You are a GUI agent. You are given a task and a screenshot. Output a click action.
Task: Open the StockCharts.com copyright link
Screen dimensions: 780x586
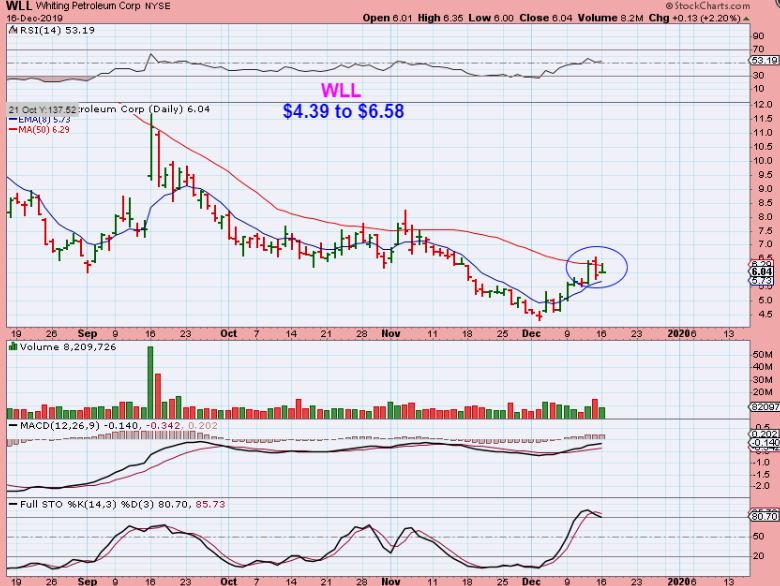click(x=708, y=6)
